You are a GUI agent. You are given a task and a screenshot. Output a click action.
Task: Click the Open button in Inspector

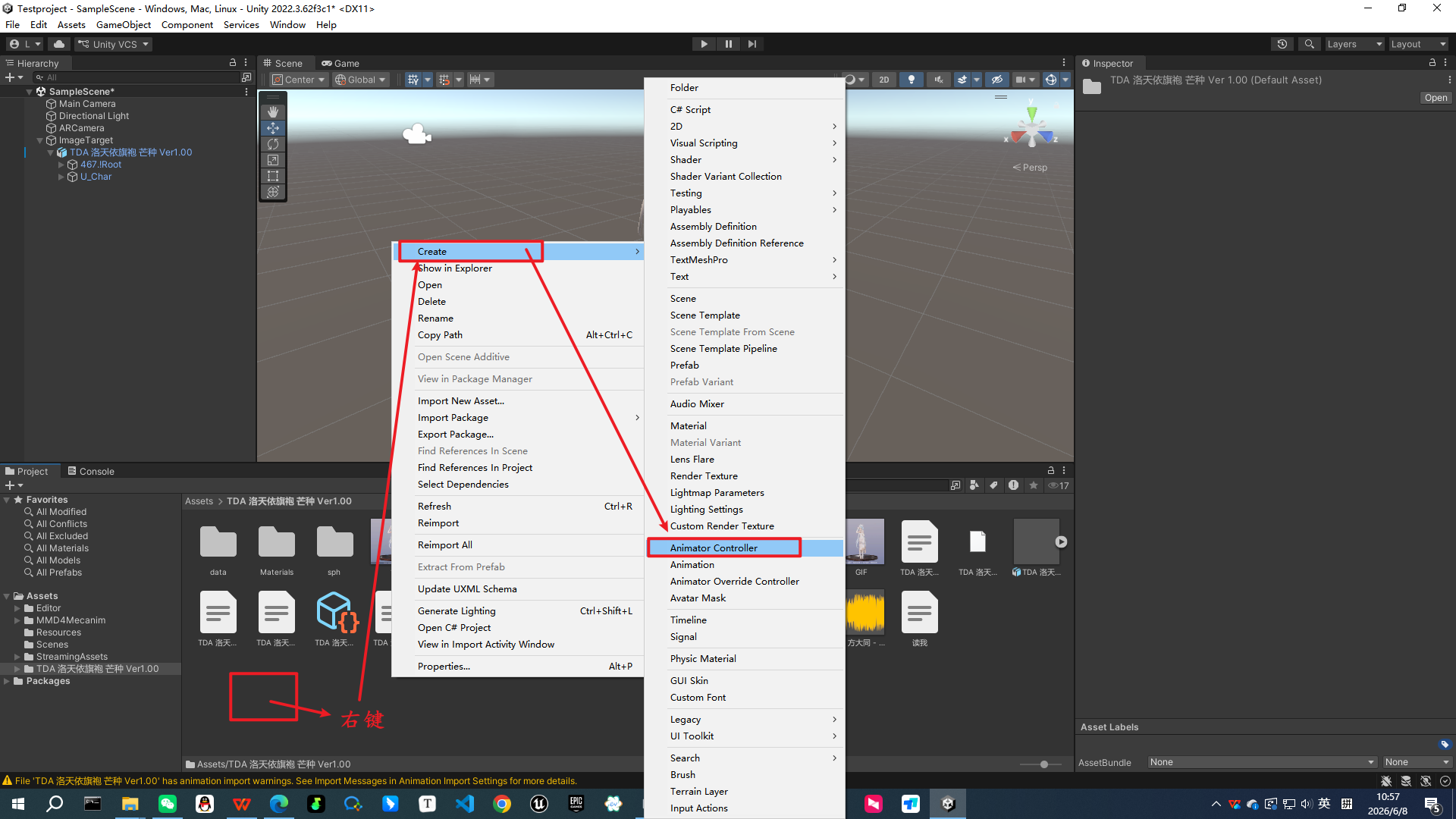point(1436,98)
